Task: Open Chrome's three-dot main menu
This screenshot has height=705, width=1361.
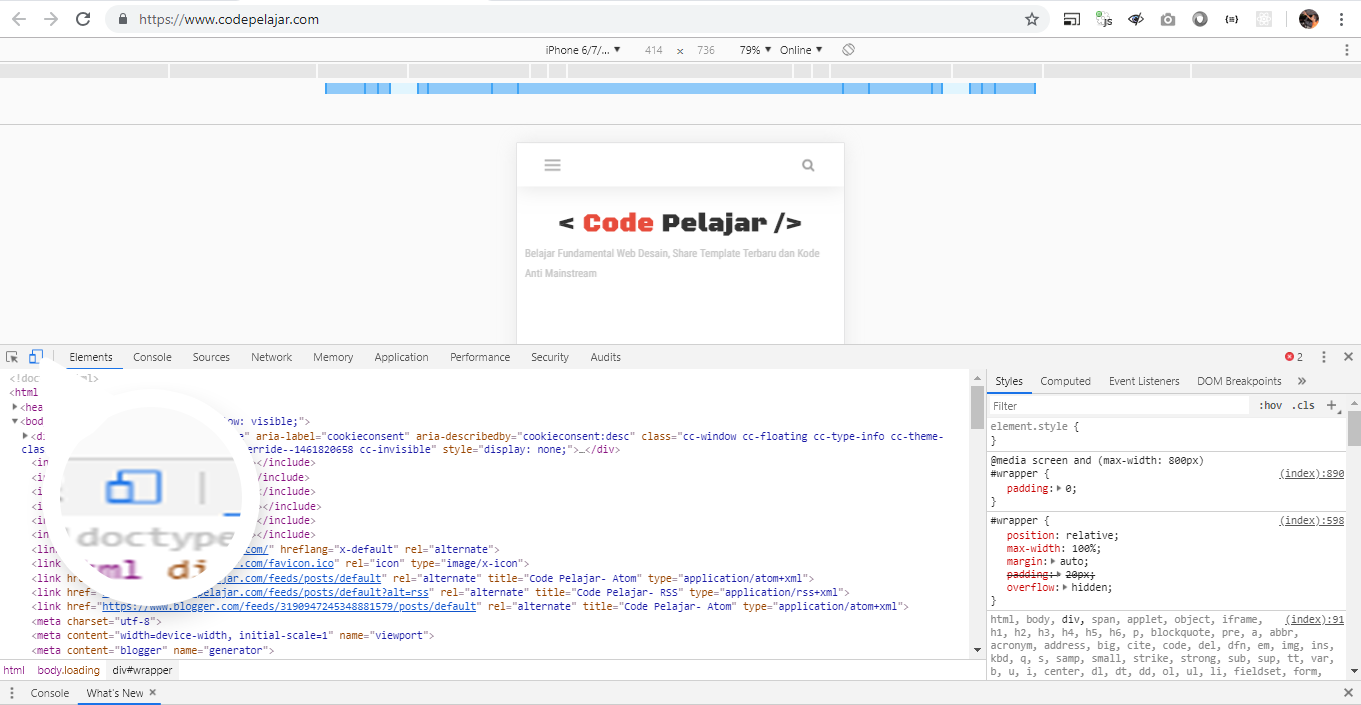Action: click(1341, 19)
